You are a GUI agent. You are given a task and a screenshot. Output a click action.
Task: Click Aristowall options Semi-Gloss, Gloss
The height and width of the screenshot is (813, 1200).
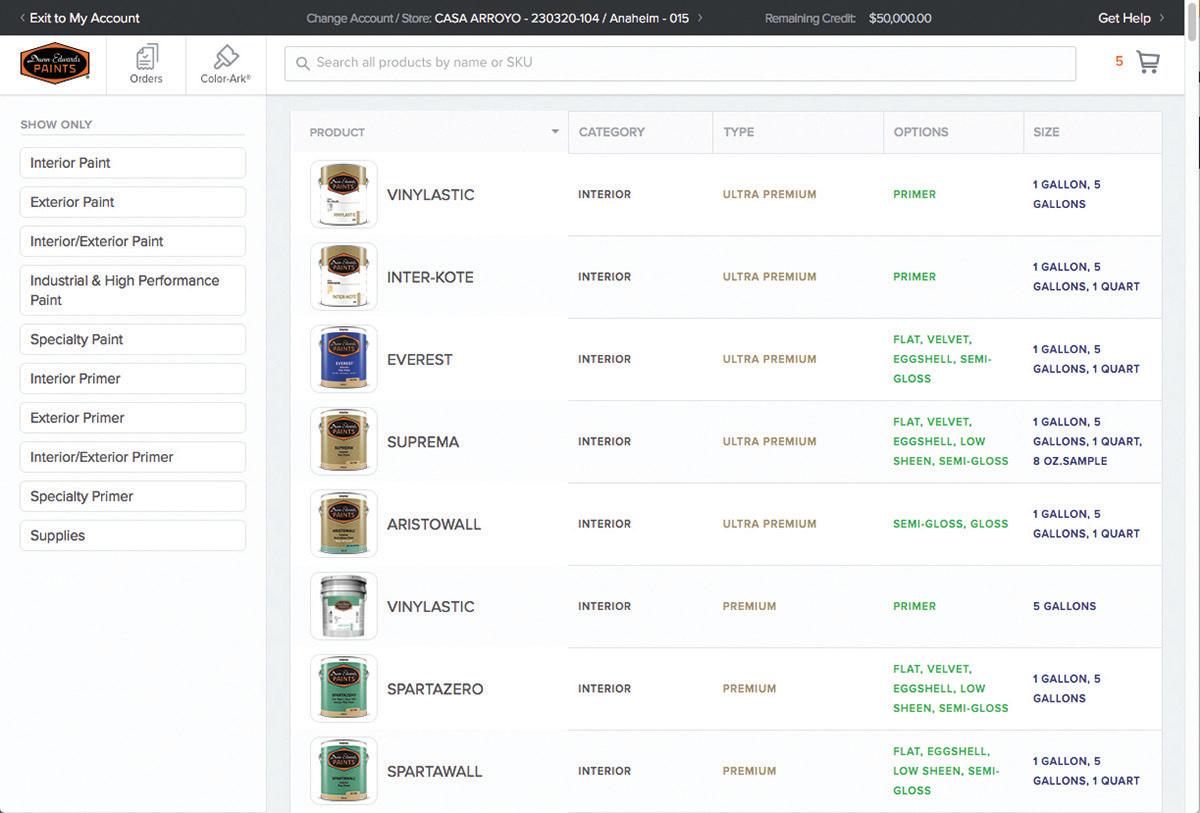951,524
